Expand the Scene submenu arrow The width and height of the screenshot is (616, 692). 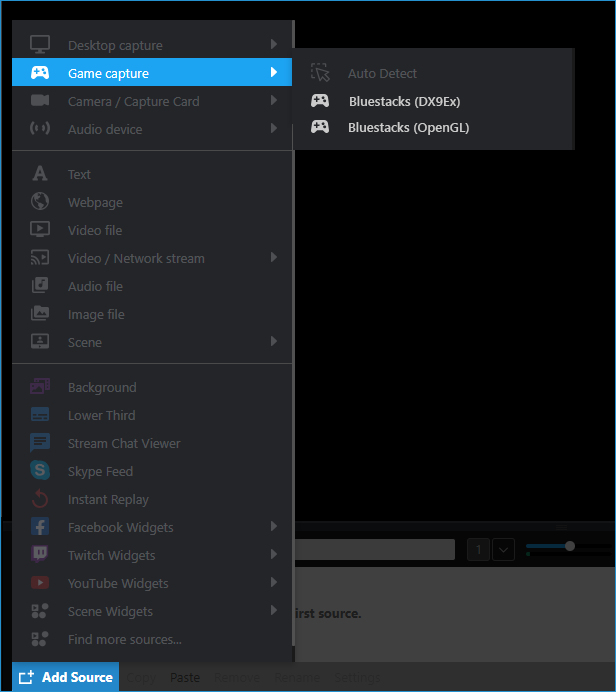[274, 341]
